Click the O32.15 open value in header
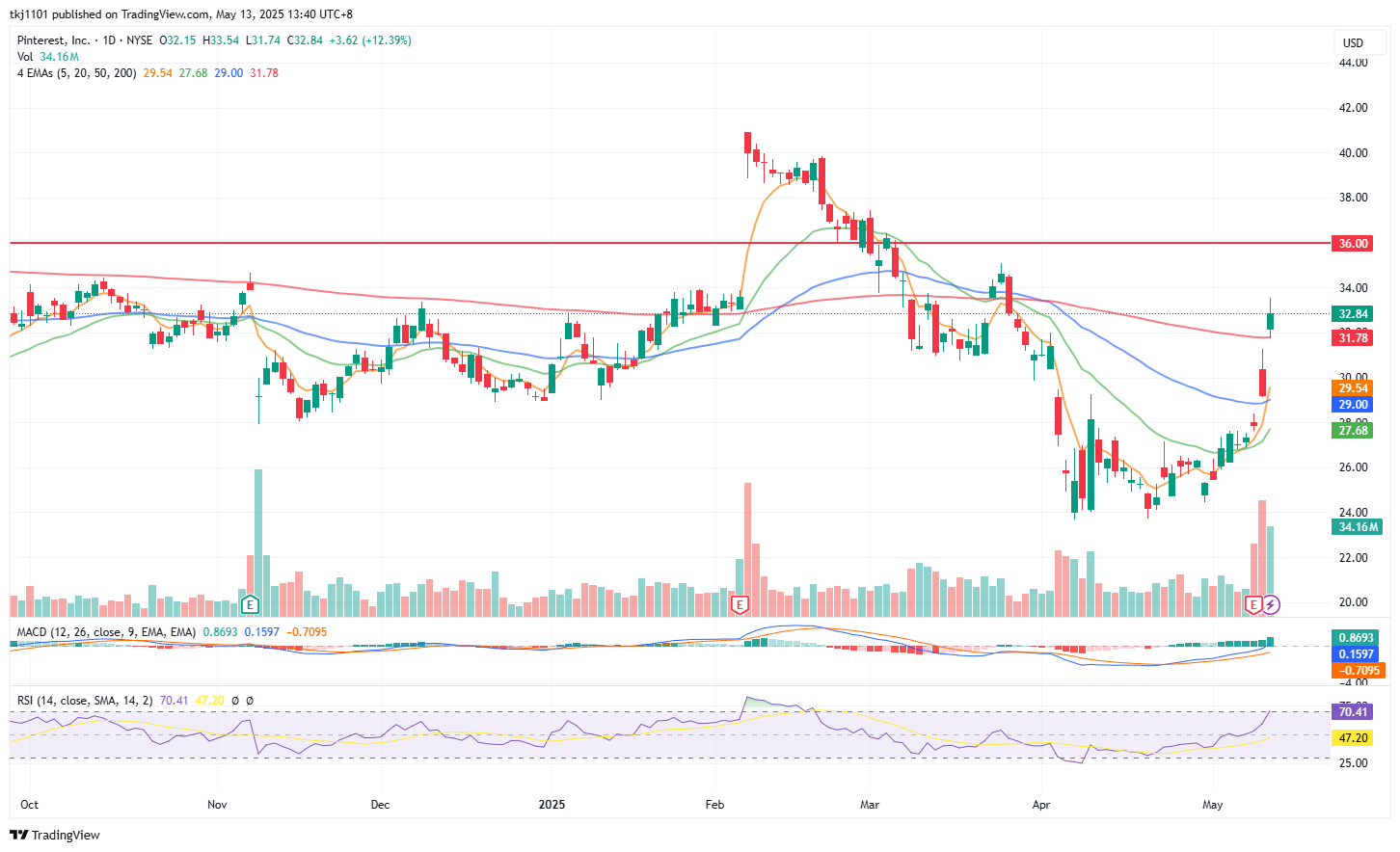The image size is (1400, 852). pos(177,40)
